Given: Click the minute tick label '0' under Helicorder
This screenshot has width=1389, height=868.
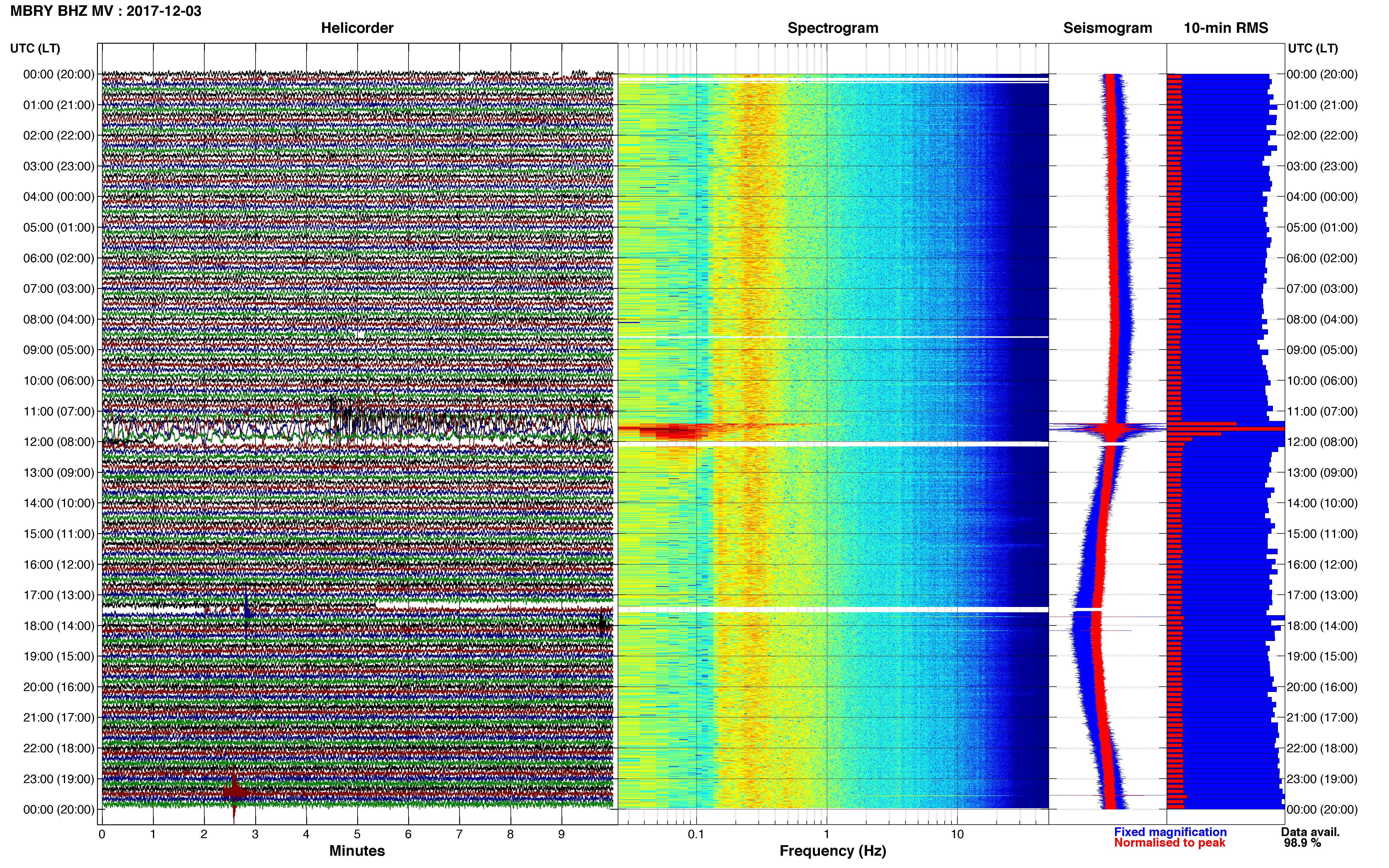Looking at the screenshot, I should 102,834.
